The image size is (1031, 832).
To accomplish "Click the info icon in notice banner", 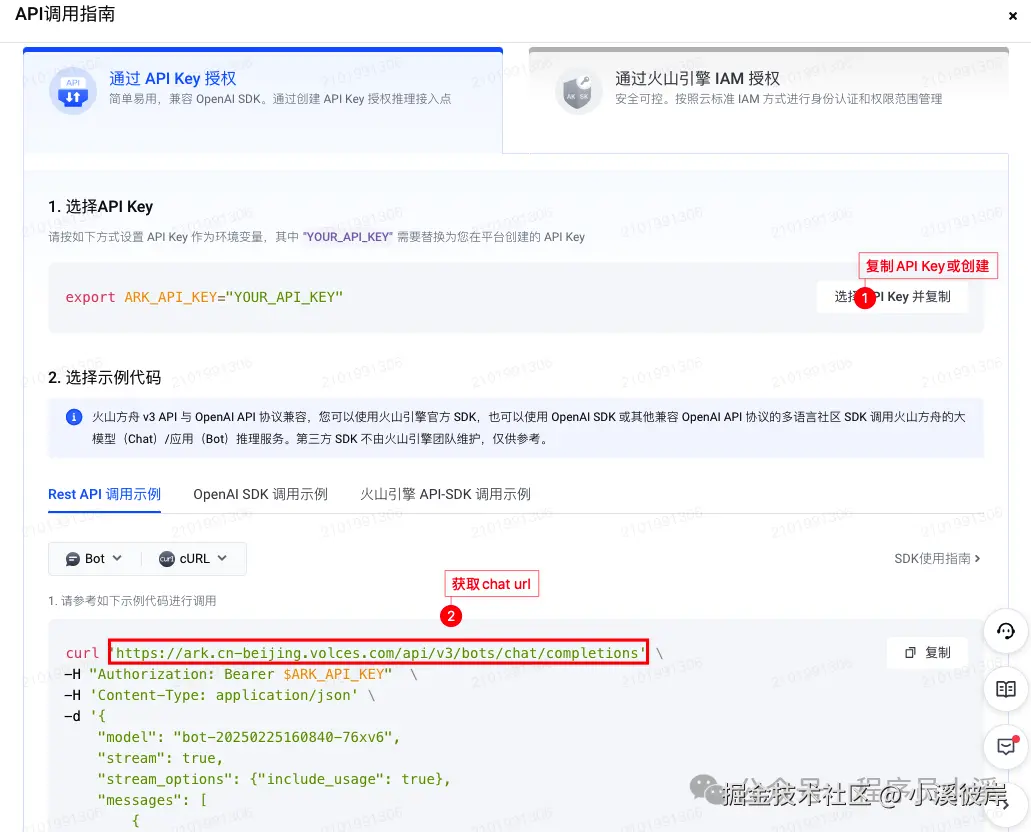I will (74, 417).
